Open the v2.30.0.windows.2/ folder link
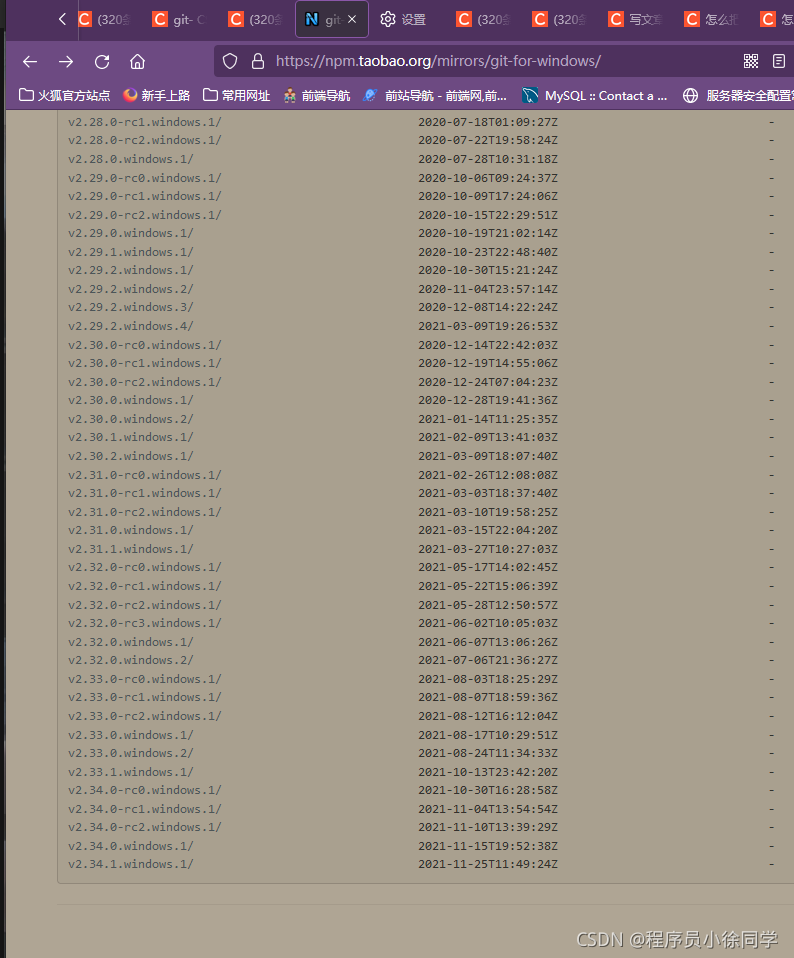This screenshot has height=958, width=794. [x=131, y=419]
